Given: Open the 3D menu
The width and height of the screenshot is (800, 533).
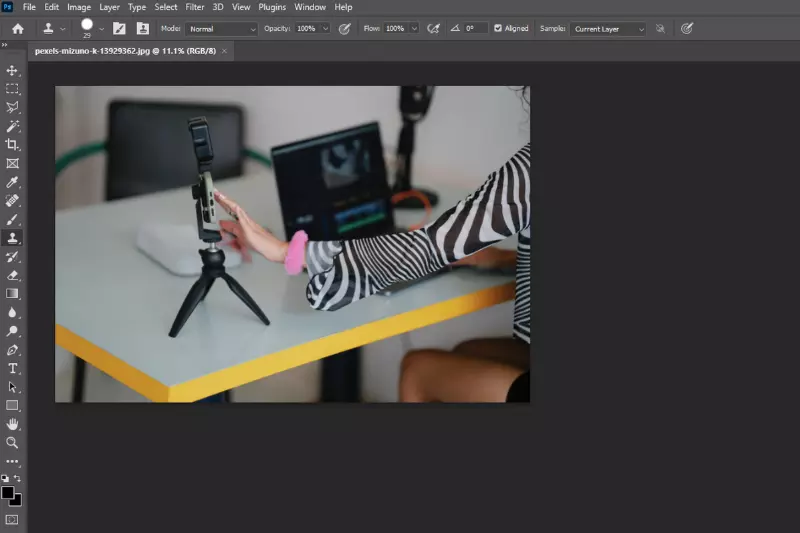Looking at the screenshot, I should pos(218,7).
